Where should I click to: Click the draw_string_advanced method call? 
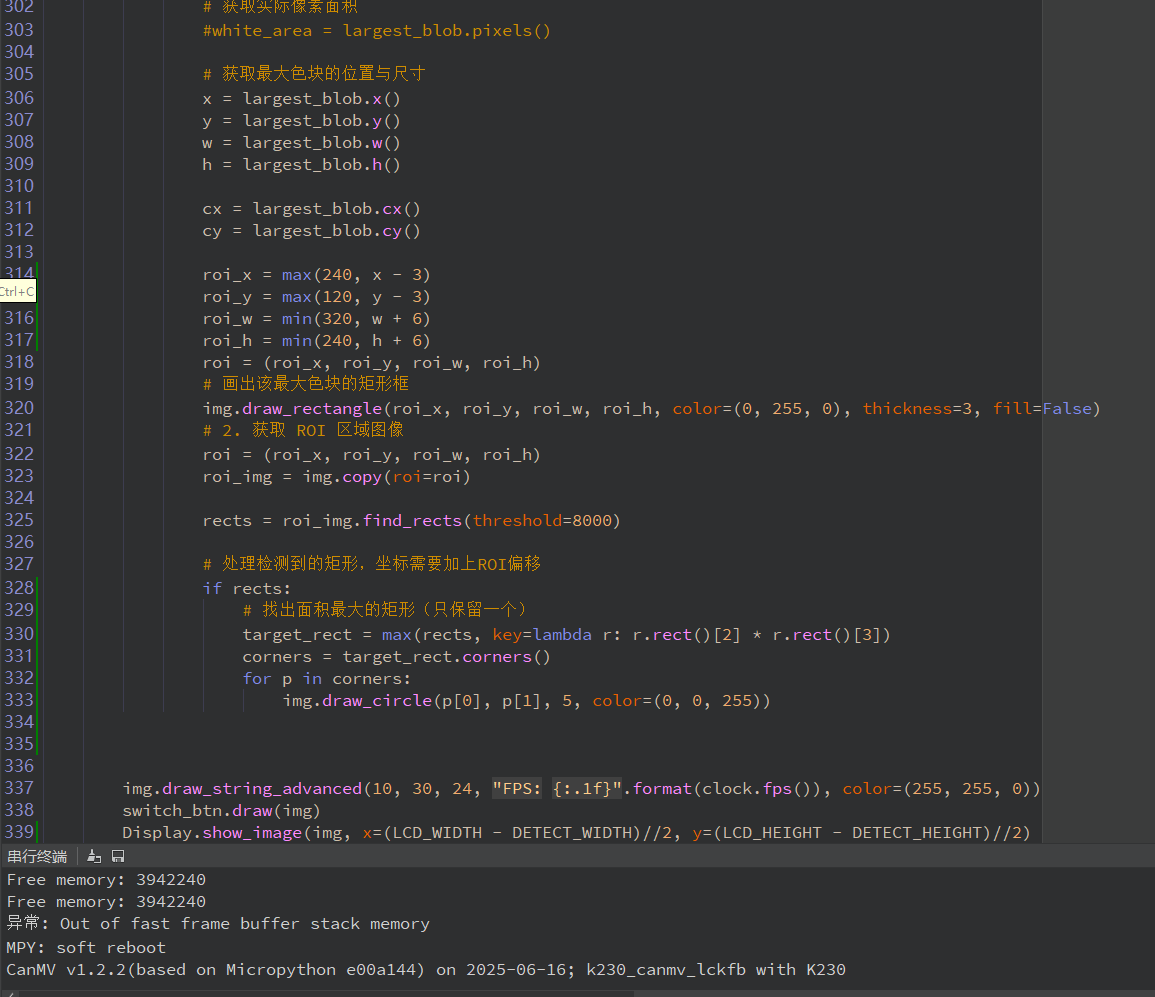pyautogui.click(x=262, y=788)
